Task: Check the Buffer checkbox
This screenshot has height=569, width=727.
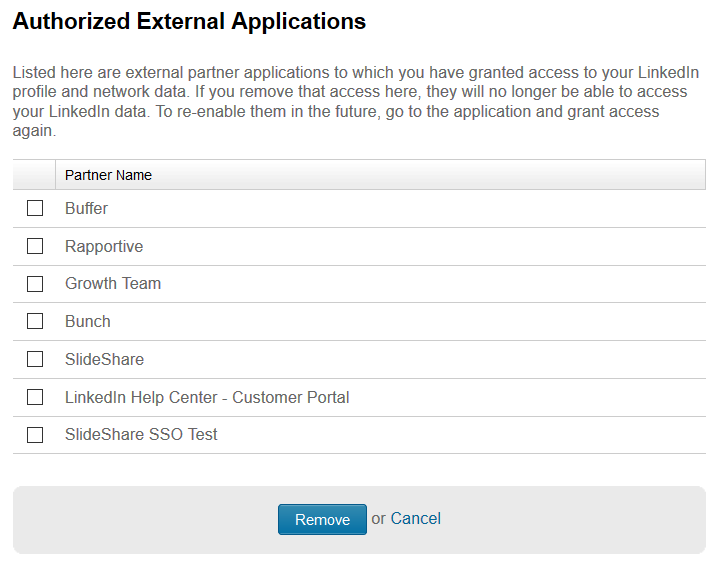Action: click(35, 208)
